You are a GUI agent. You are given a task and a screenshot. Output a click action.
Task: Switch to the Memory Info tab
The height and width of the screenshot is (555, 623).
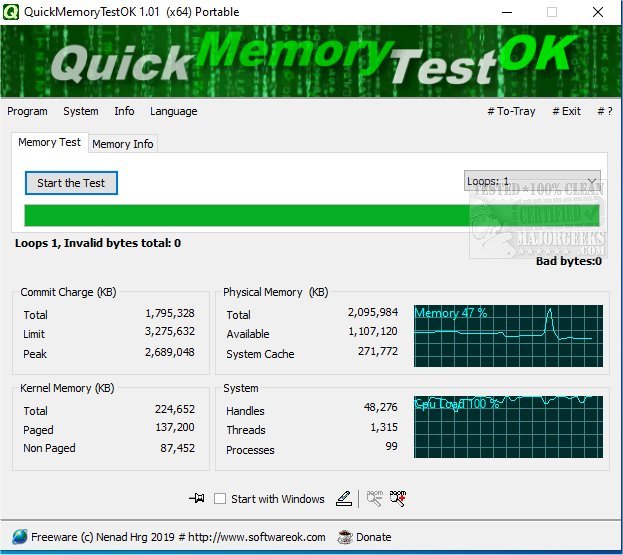(x=123, y=144)
